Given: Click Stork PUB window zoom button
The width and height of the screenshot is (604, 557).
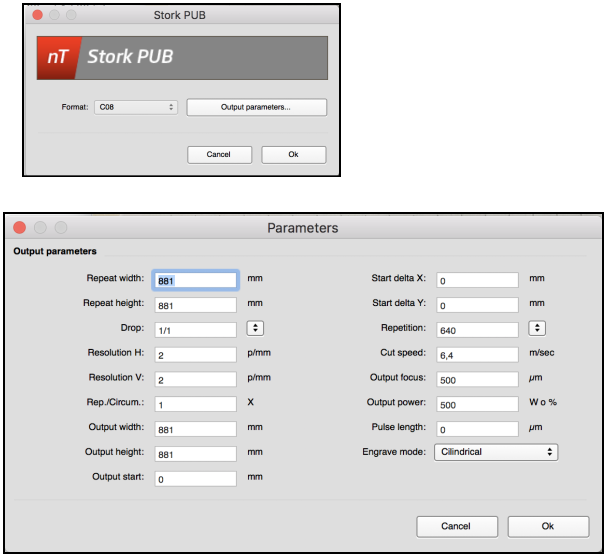Looking at the screenshot, I should pyautogui.click(x=71, y=15).
